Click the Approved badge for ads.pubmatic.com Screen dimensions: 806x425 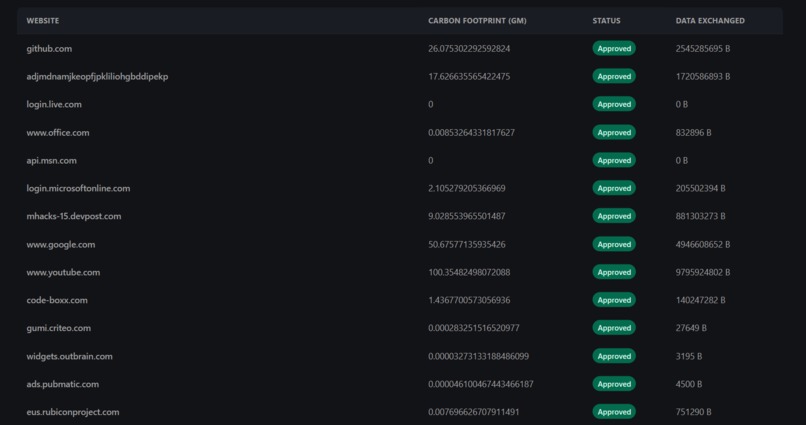point(614,383)
